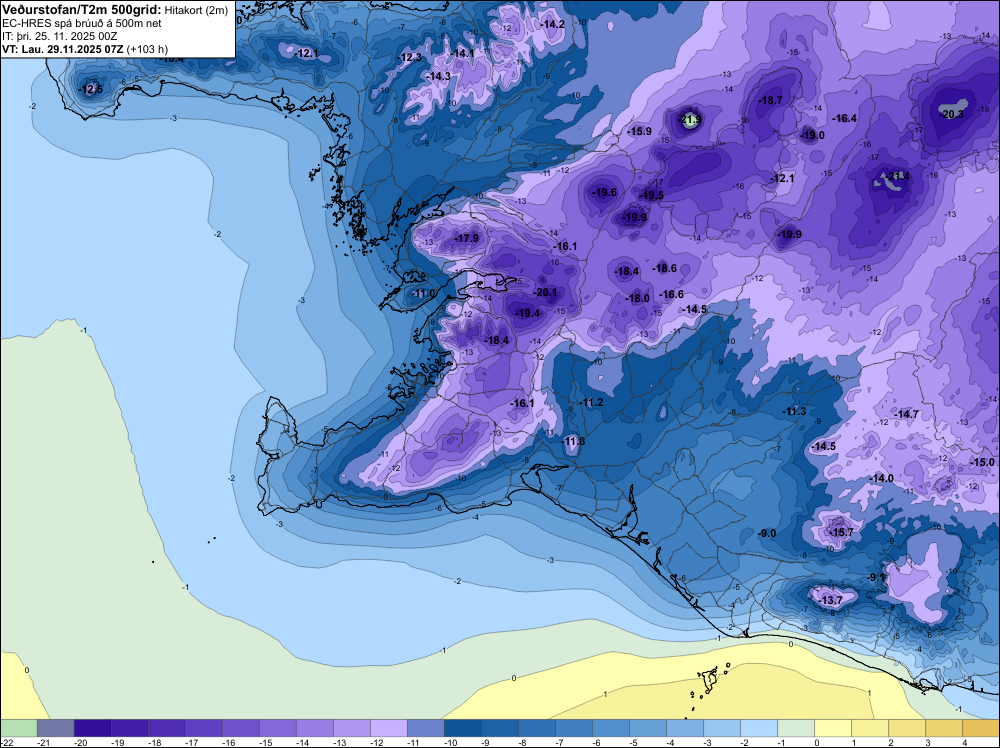Screen dimensions: 1000x748
Task: Click the map title 'Veðurstofan/T2m 500grid:'
Action: point(82,10)
